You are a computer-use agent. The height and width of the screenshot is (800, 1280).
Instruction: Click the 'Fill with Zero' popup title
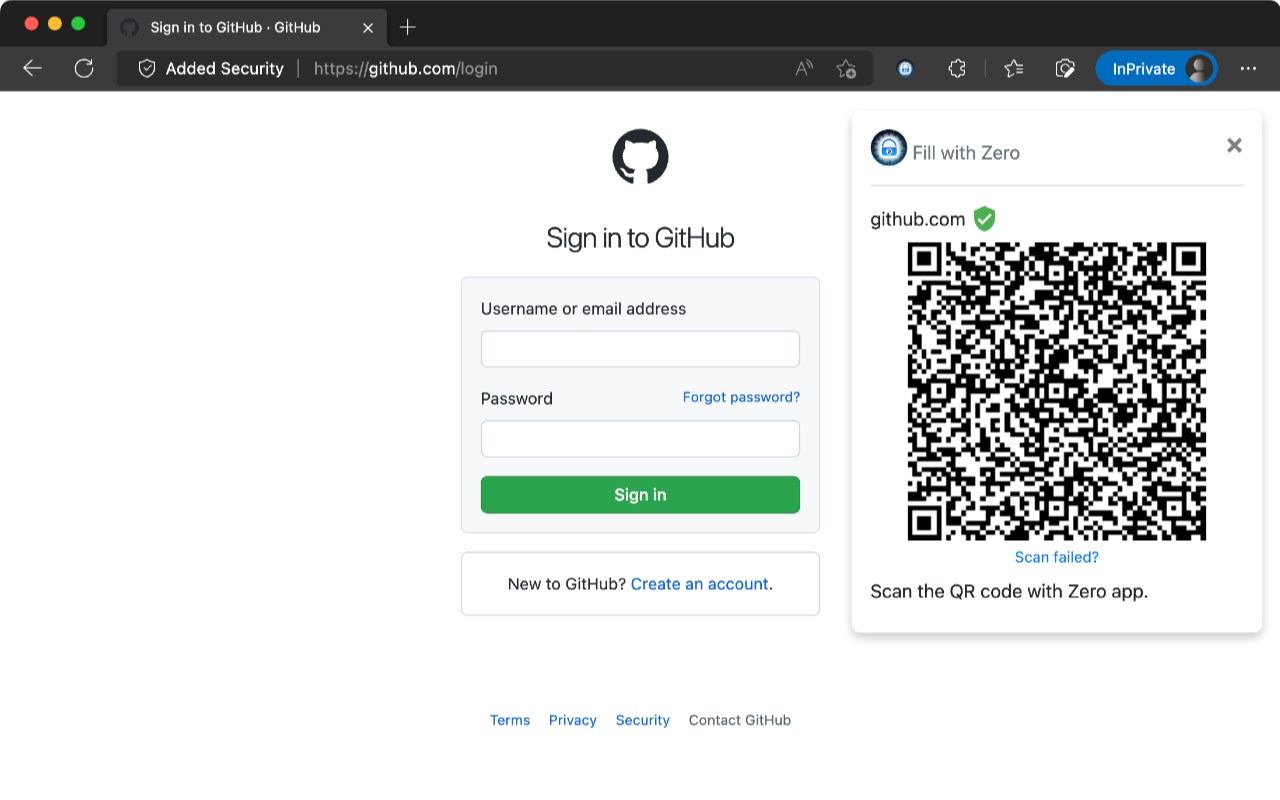click(x=966, y=153)
